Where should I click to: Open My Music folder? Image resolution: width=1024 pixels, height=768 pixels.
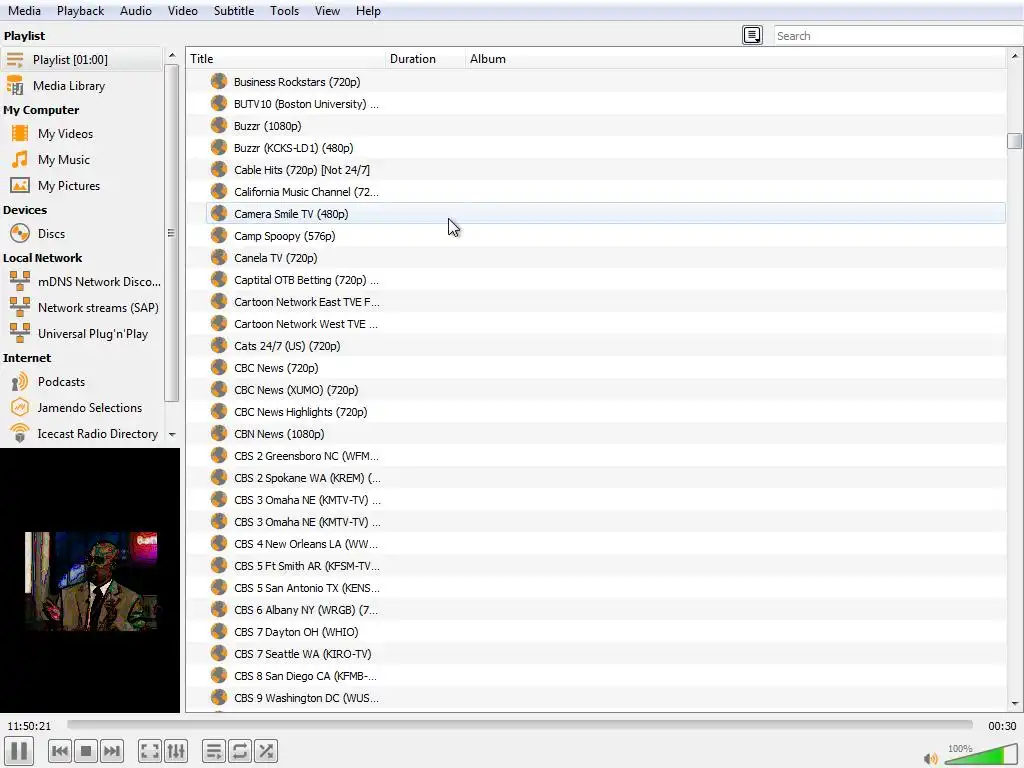[x=81, y=160]
